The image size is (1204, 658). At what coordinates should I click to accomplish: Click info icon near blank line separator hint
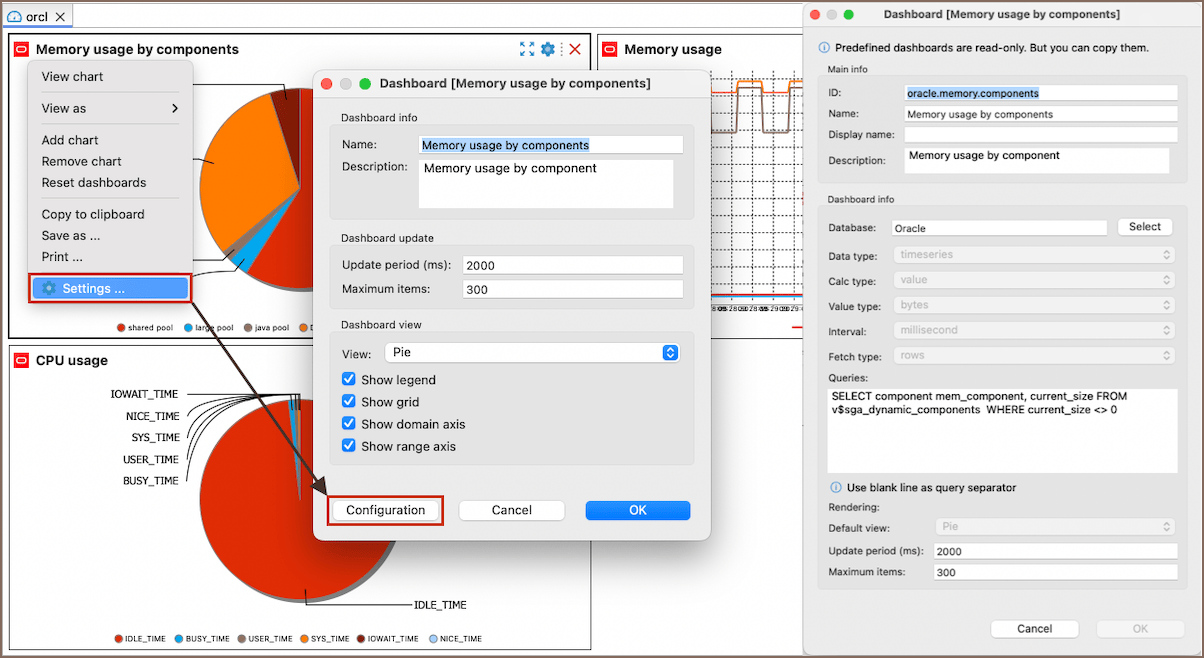pyautogui.click(x=836, y=488)
